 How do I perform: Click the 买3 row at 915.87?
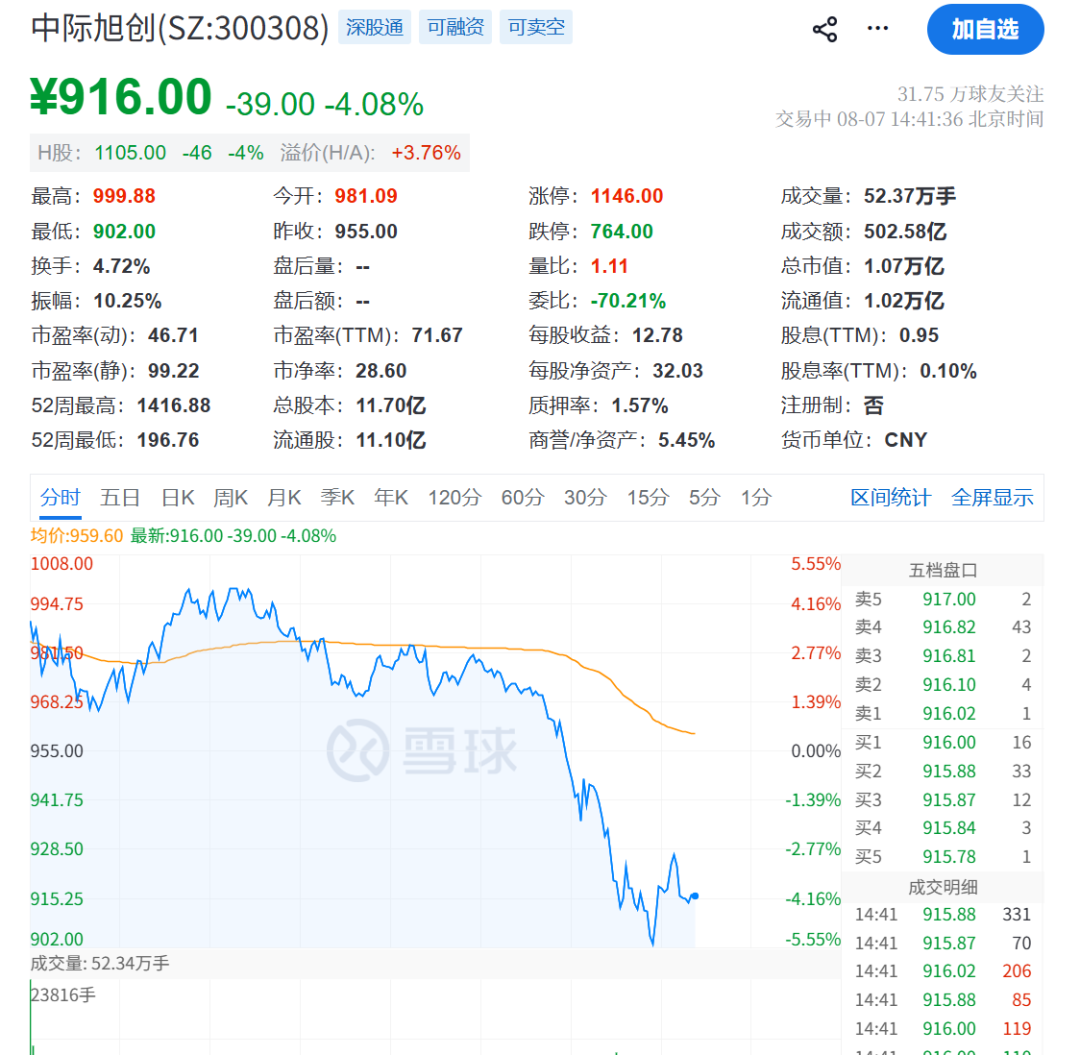pyautogui.click(x=943, y=800)
